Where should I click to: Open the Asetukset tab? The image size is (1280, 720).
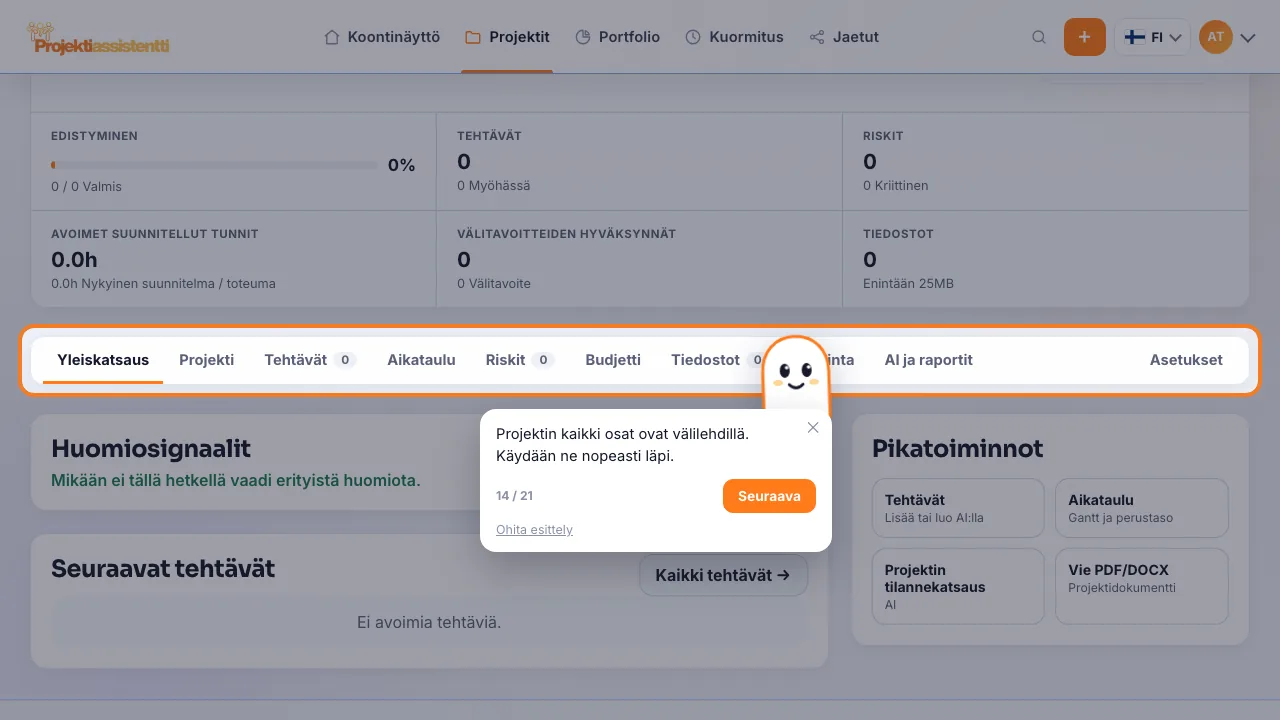coord(1186,360)
